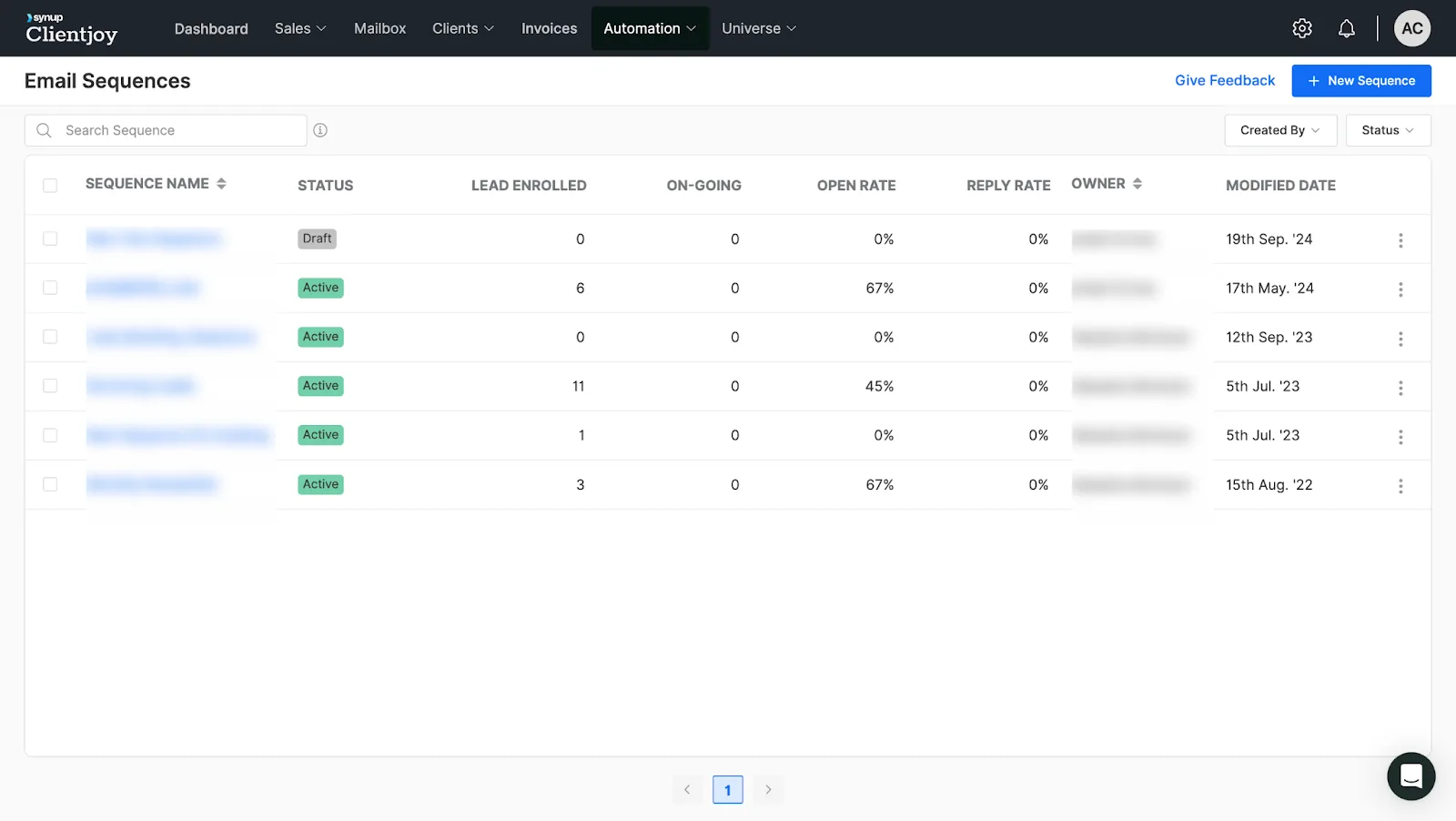Click the '19th Sep. '24' date cell
Screen dimensions: 1456x821
coord(1269,238)
